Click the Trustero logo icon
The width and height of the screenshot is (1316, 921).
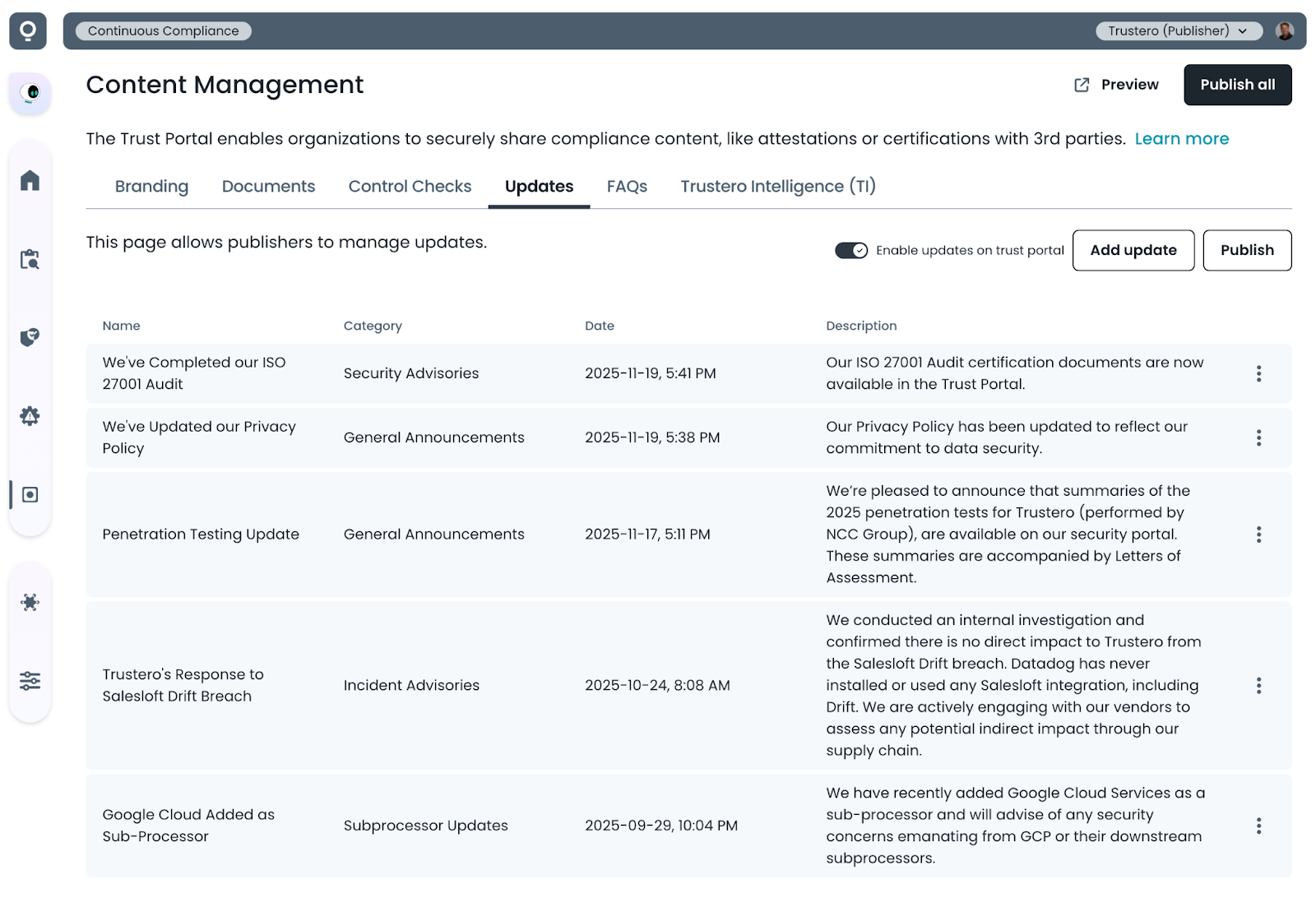coord(28,31)
